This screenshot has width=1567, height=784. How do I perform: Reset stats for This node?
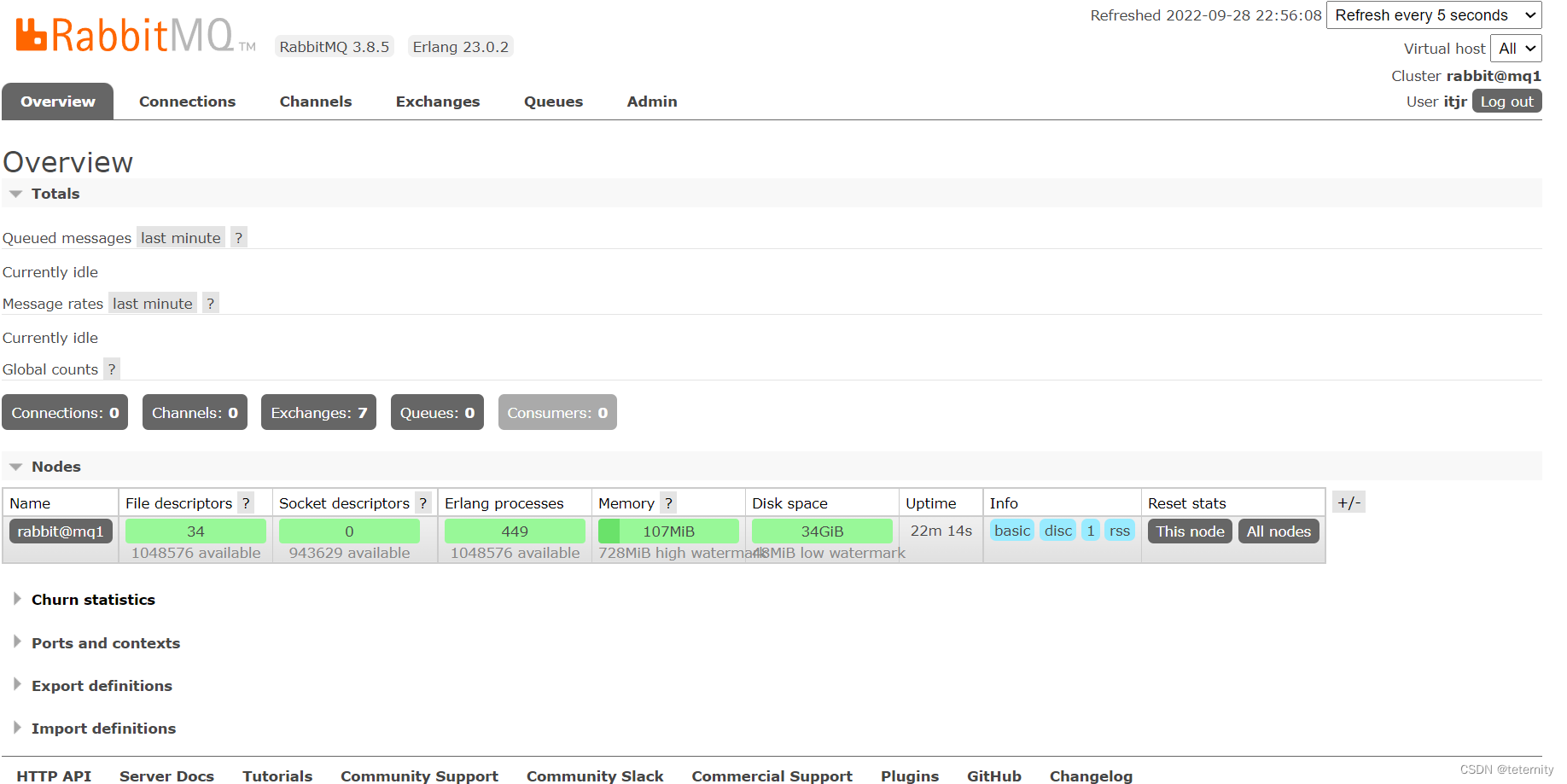point(1190,531)
